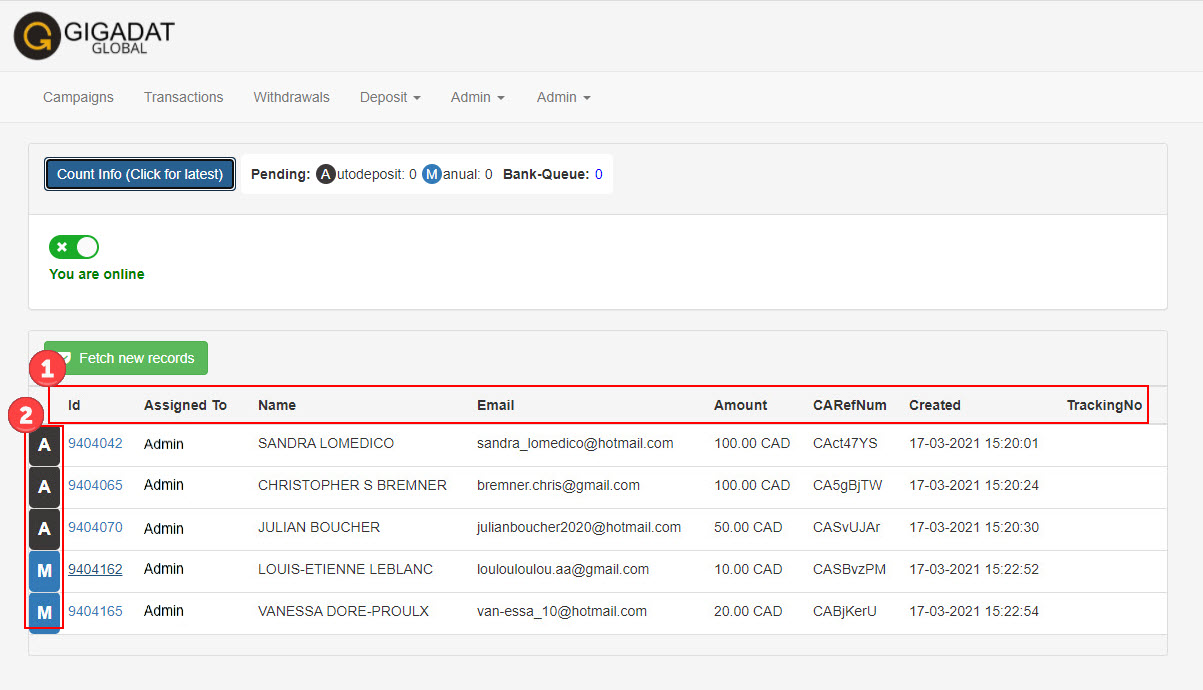The height and width of the screenshot is (690, 1203).
Task: Click the CARefNum column header
Action: (850, 405)
